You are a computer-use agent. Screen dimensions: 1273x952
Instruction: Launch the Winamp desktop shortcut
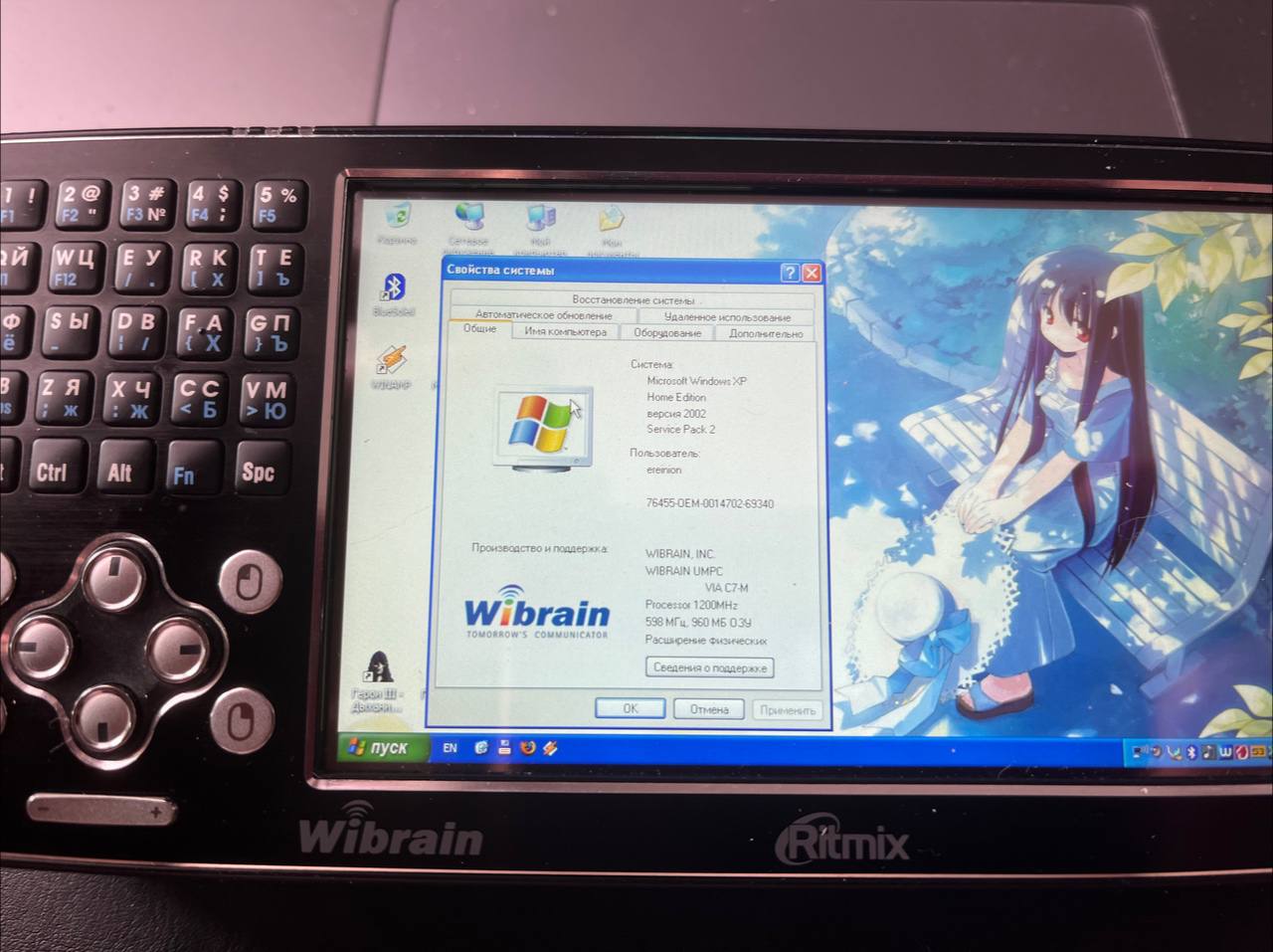(x=392, y=365)
